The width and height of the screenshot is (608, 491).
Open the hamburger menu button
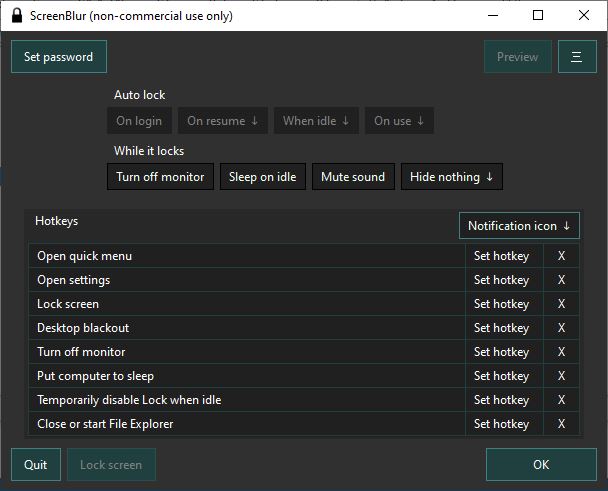[577, 57]
